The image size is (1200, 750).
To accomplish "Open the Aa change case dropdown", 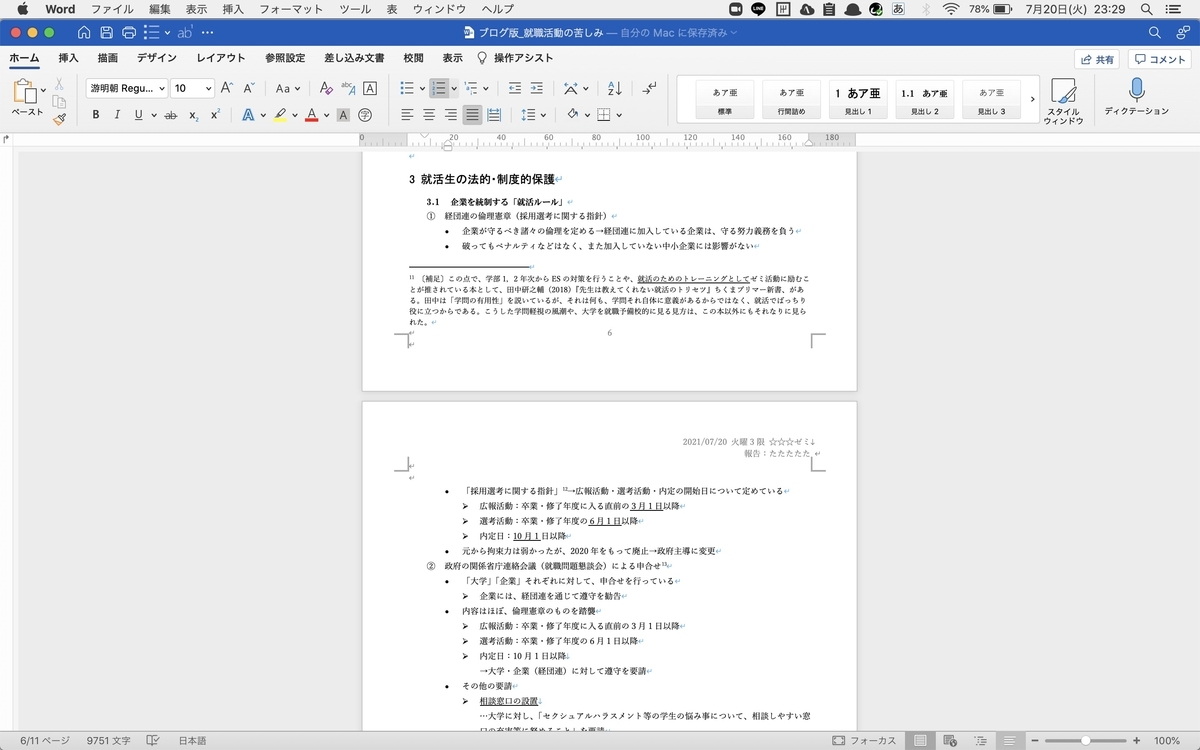I will (x=287, y=89).
